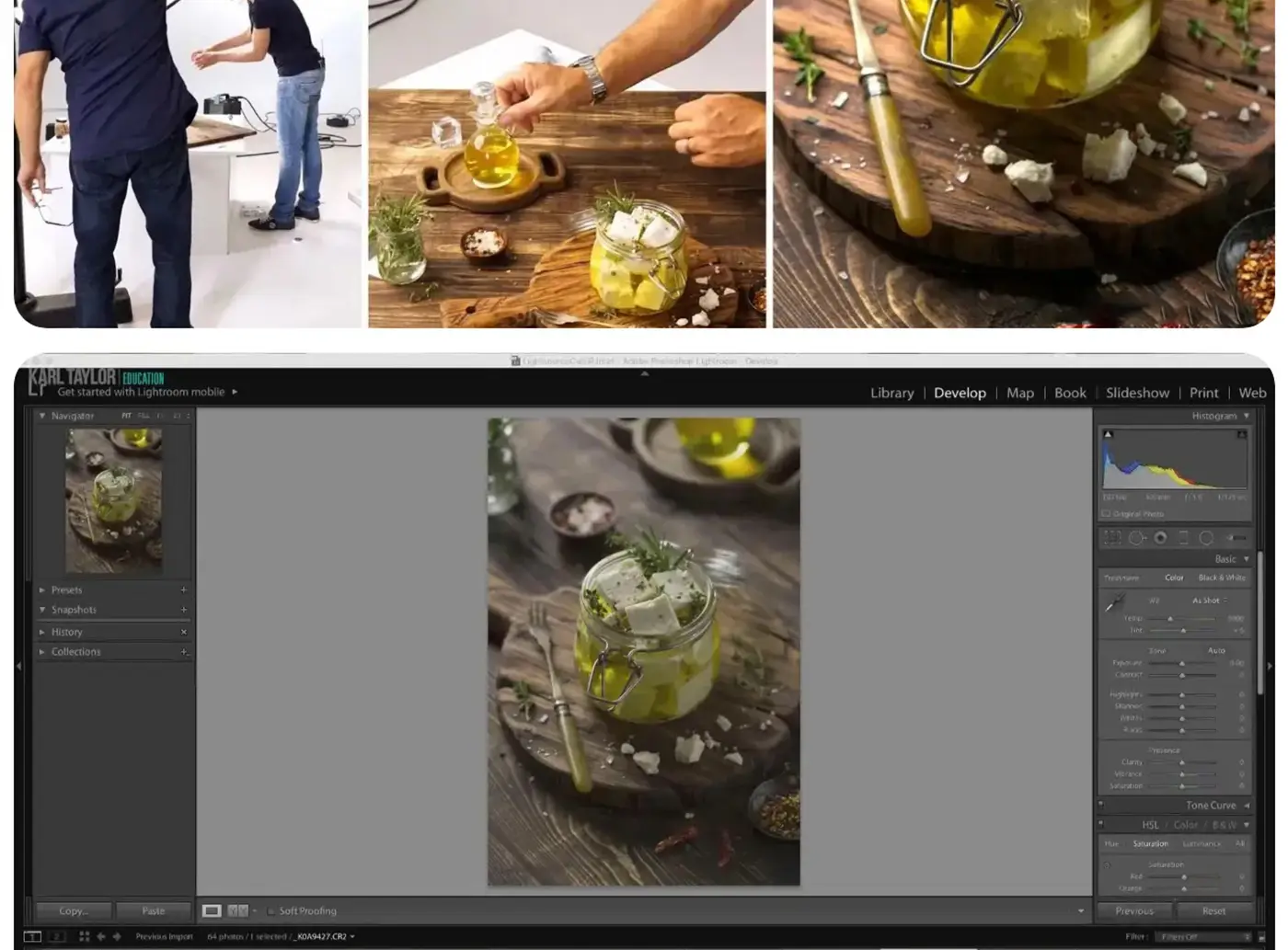The height and width of the screenshot is (950, 1288).
Task: Select main window display icon 1
Action: click(32, 936)
